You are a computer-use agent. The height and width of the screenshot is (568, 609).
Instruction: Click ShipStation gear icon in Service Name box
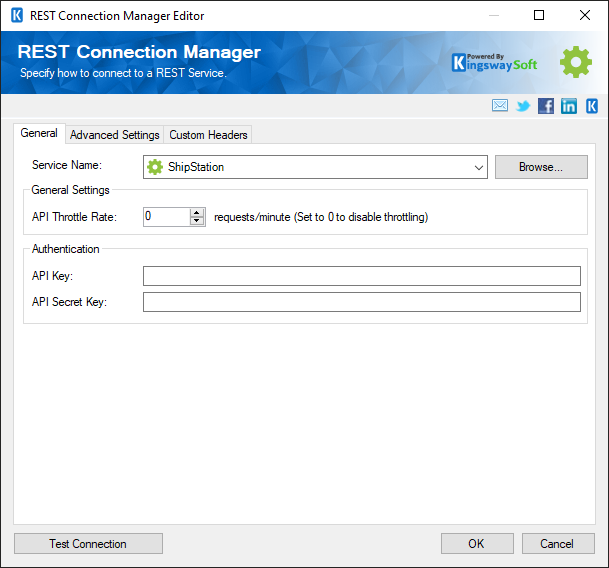(155, 167)
